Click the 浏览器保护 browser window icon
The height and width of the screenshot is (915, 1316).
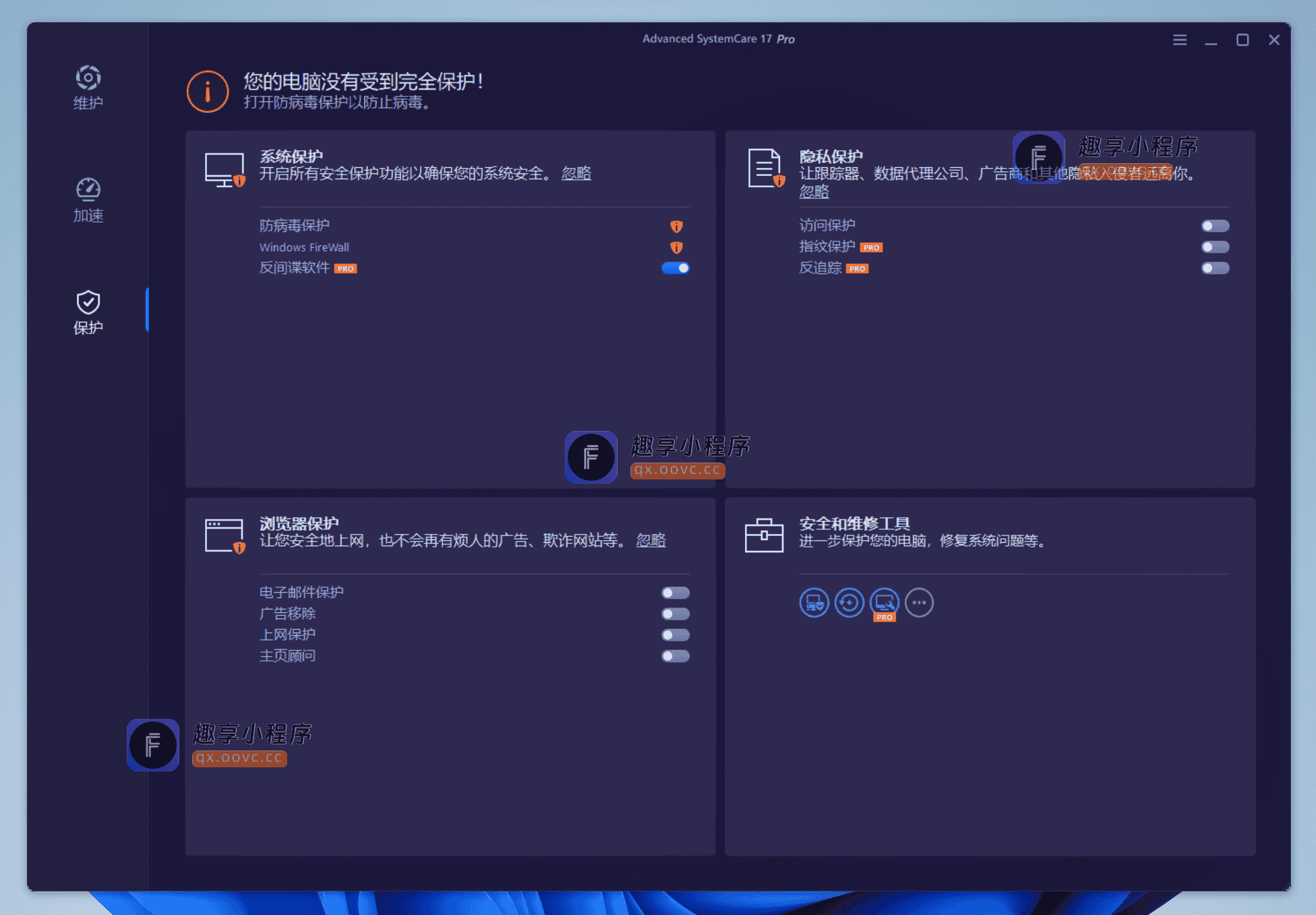225,536
